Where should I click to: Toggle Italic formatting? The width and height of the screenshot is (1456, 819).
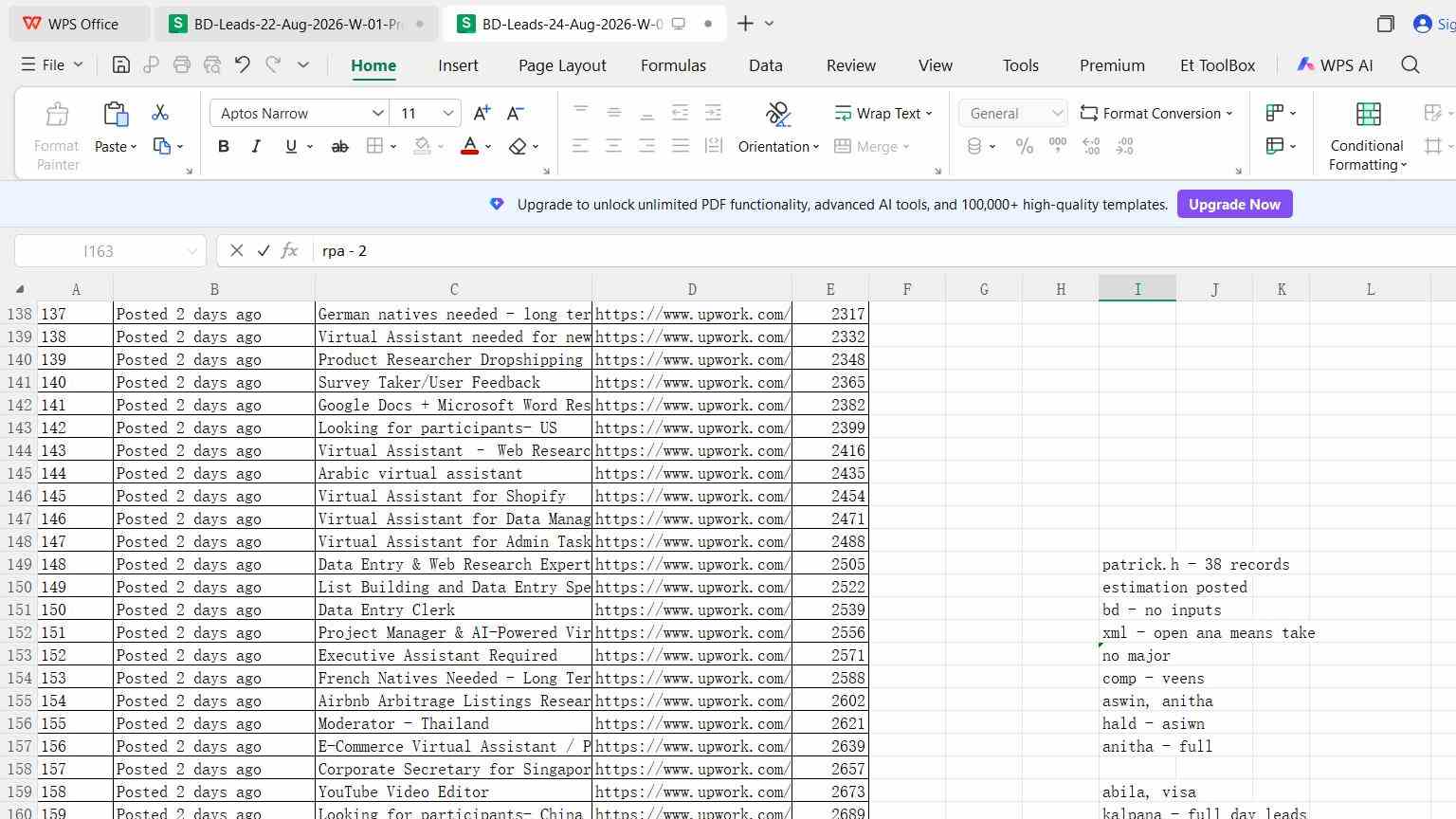[x=256, y=146]
